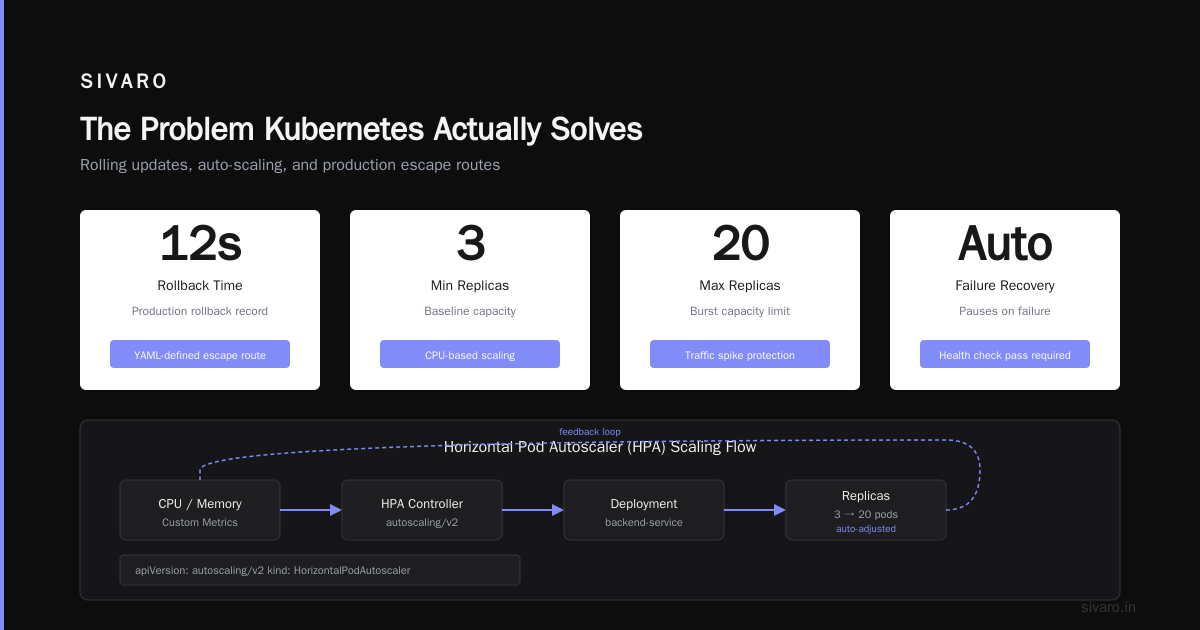The image size is (1200, 630).
Task: Click the 'Health check pass required' button
Action: click(1005, 354)
